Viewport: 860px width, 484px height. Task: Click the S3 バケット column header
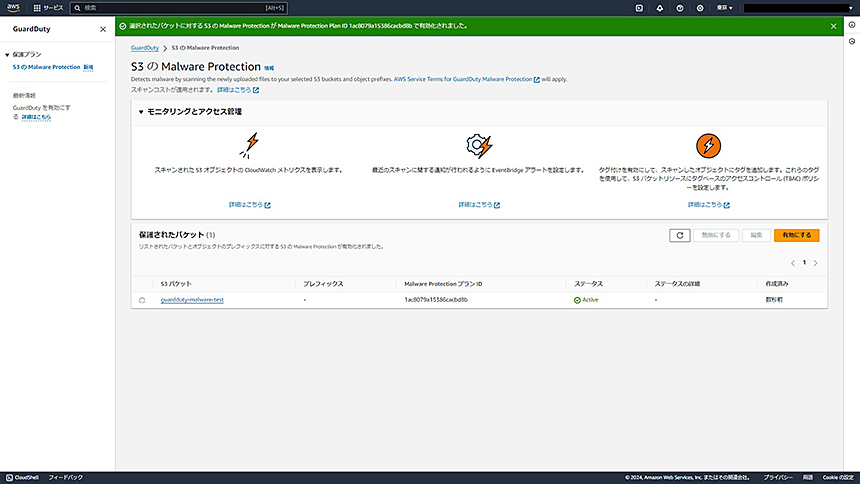(x=176, y=284)
